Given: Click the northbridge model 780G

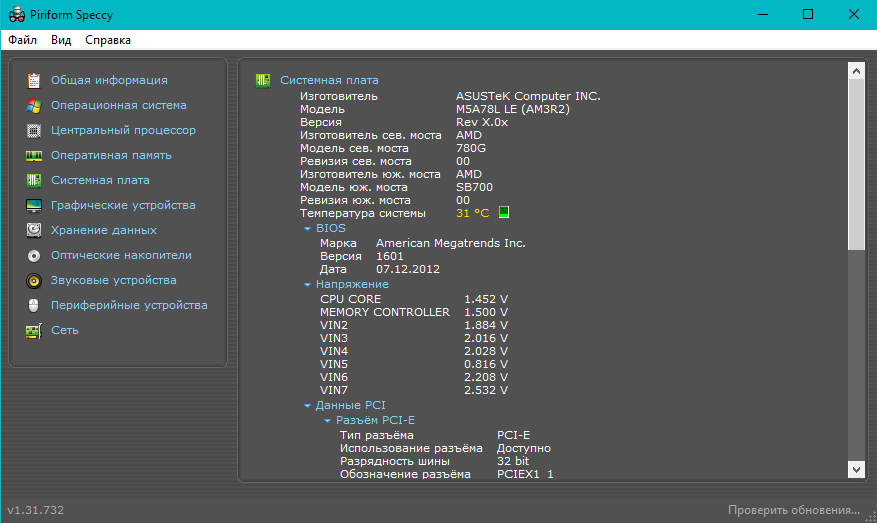Looking at the screenshot, I should coord(470,148).
